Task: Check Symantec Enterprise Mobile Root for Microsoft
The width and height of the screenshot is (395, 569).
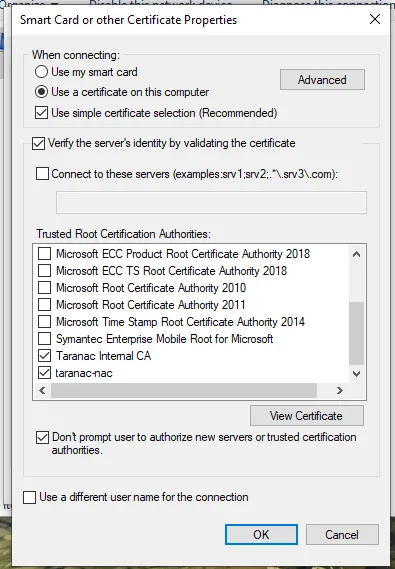Action: 44,339
